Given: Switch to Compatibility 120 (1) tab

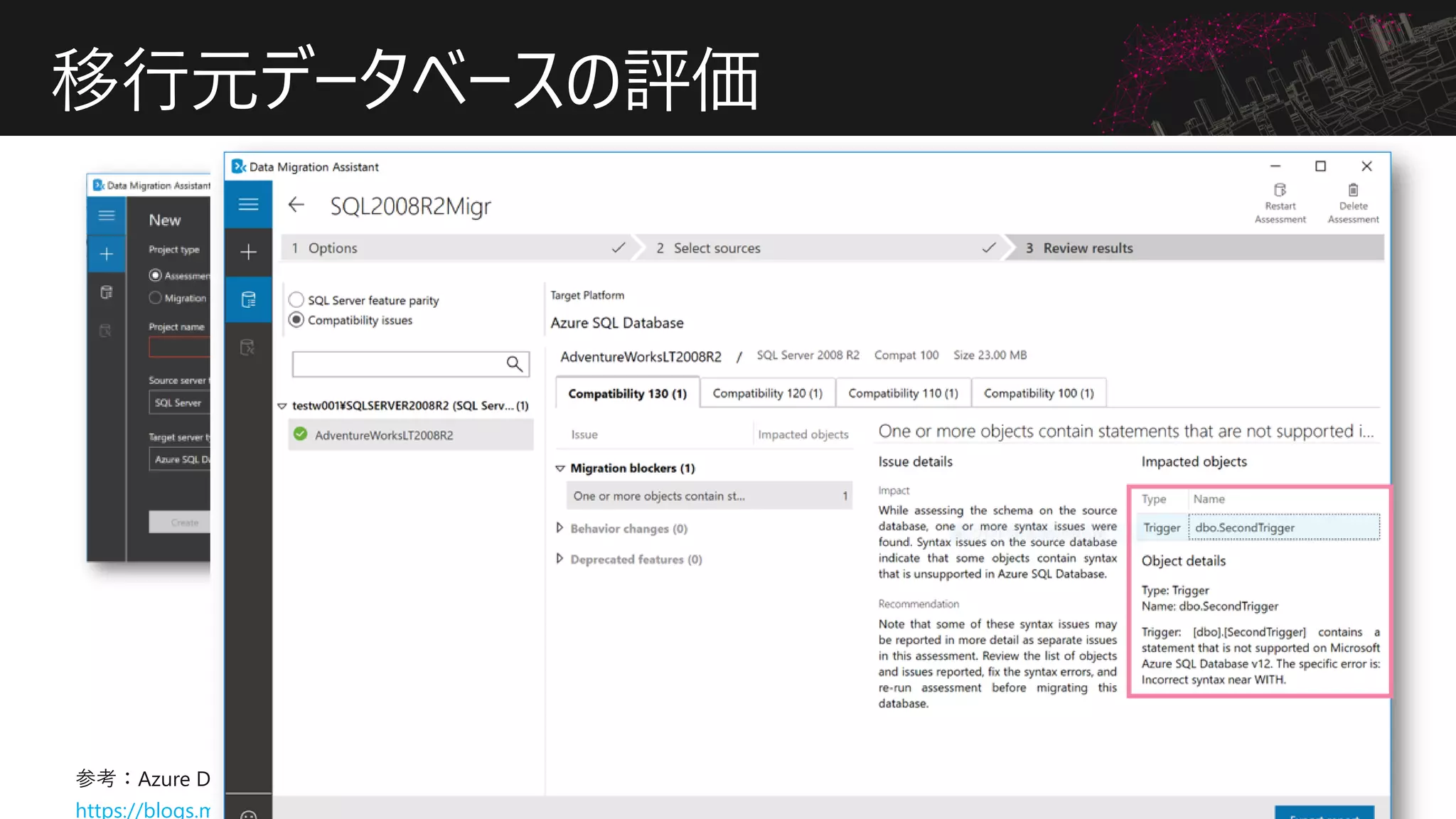Looking at the screenshot, I should (767, 393).
